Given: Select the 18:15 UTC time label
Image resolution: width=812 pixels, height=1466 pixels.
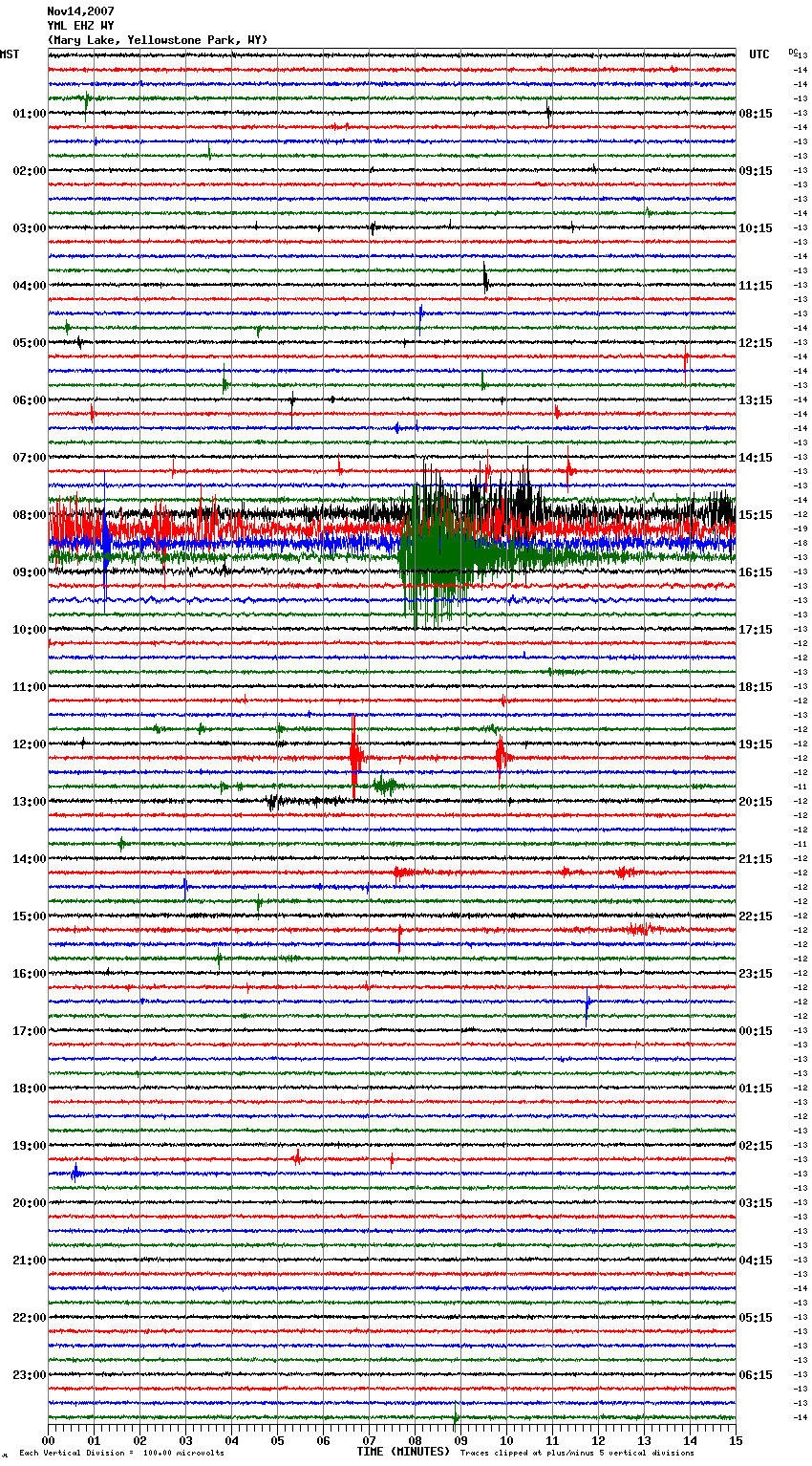Looking at the screenshot, I should [756, 687].
